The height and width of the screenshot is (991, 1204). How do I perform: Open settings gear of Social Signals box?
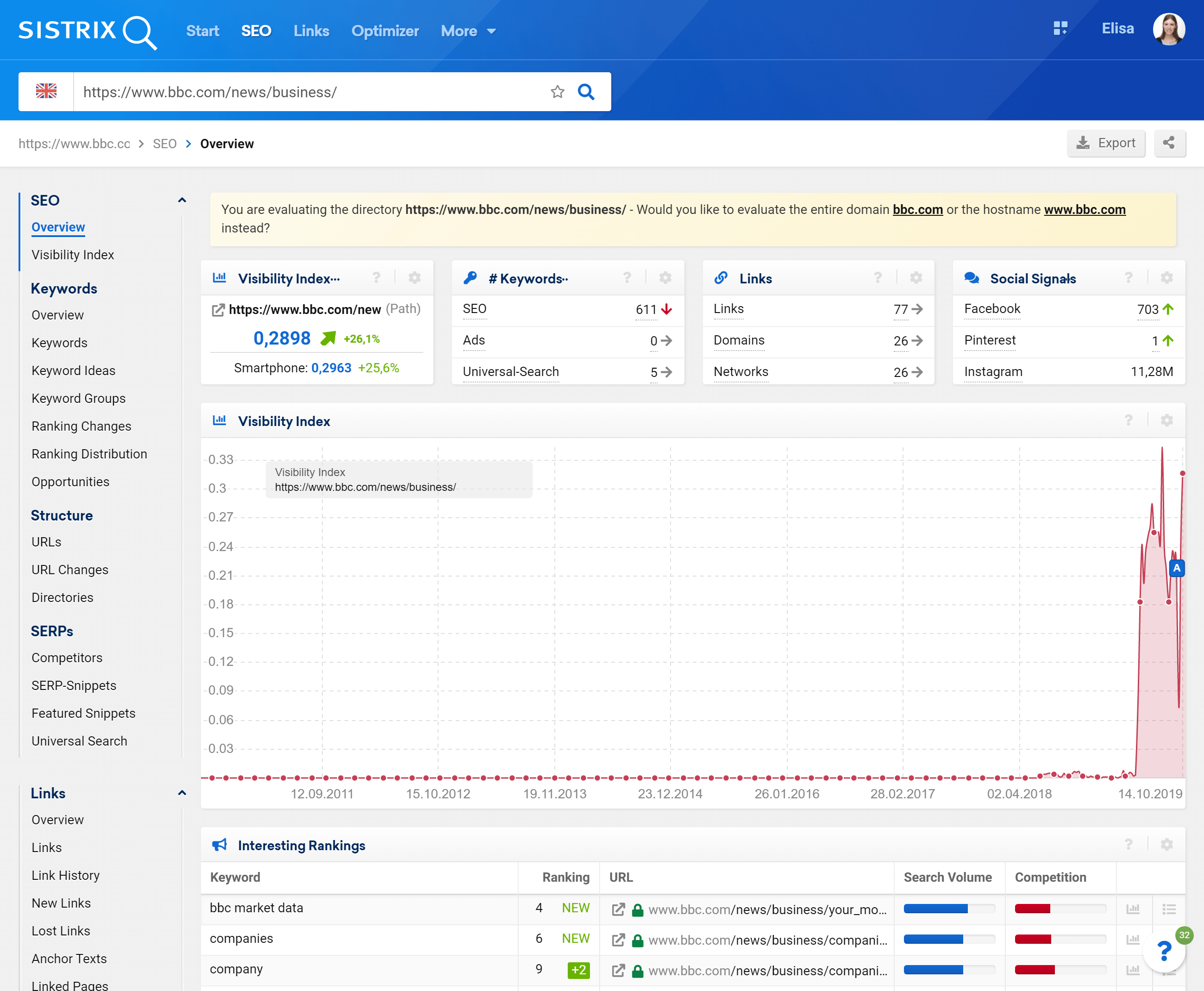1166,277
